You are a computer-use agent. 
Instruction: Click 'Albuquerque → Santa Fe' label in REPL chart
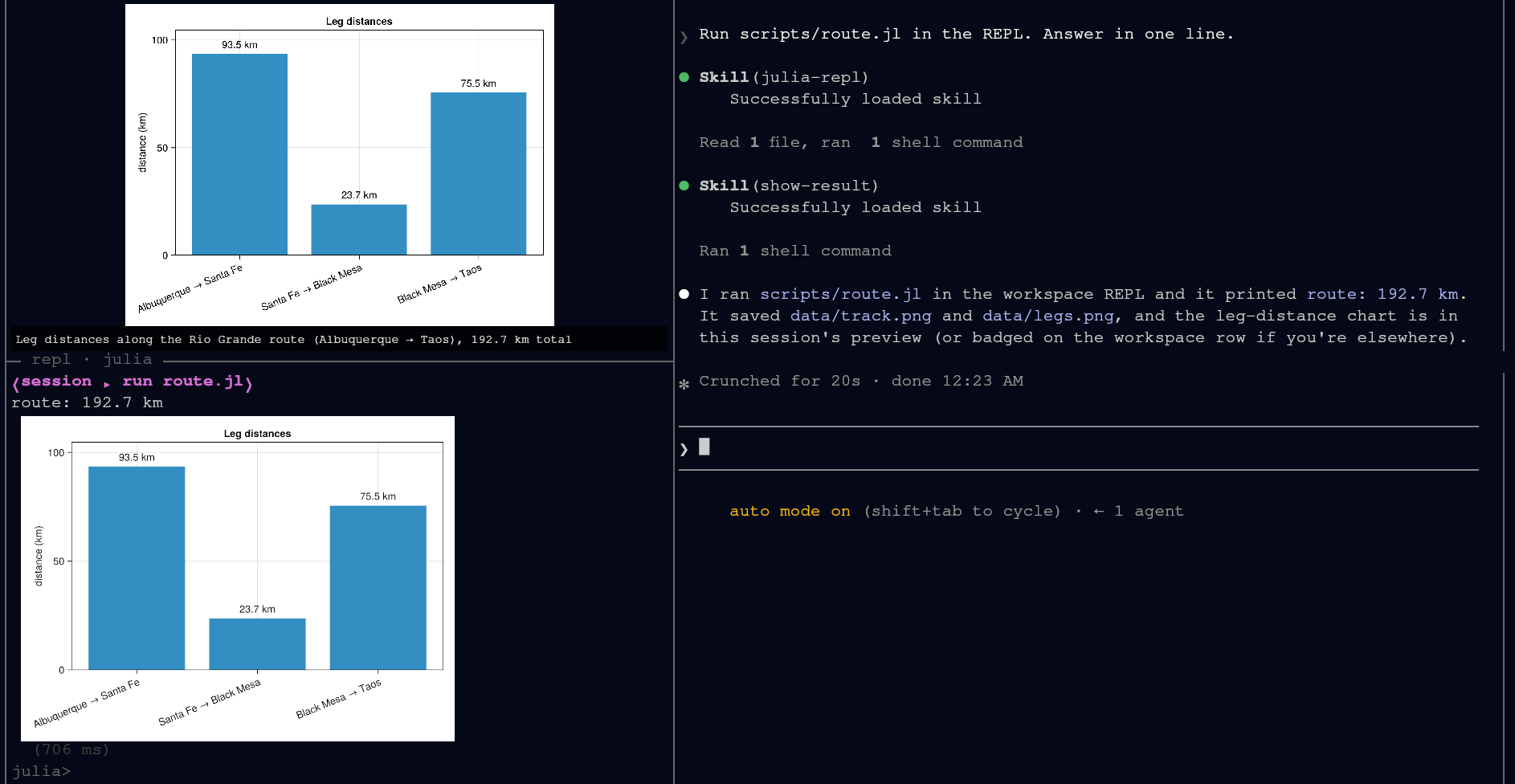(x=87, y=703)
